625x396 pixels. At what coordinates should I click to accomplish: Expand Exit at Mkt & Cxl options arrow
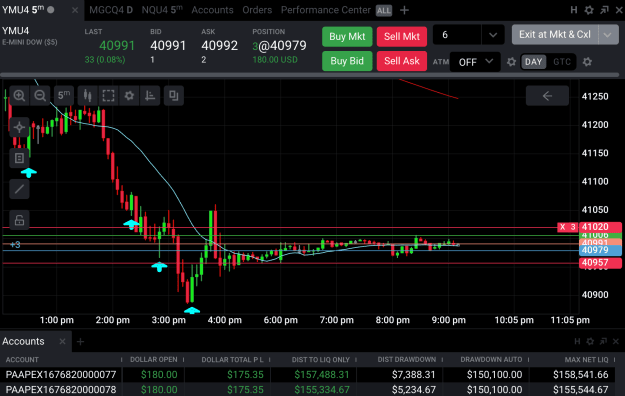[608, 35]
